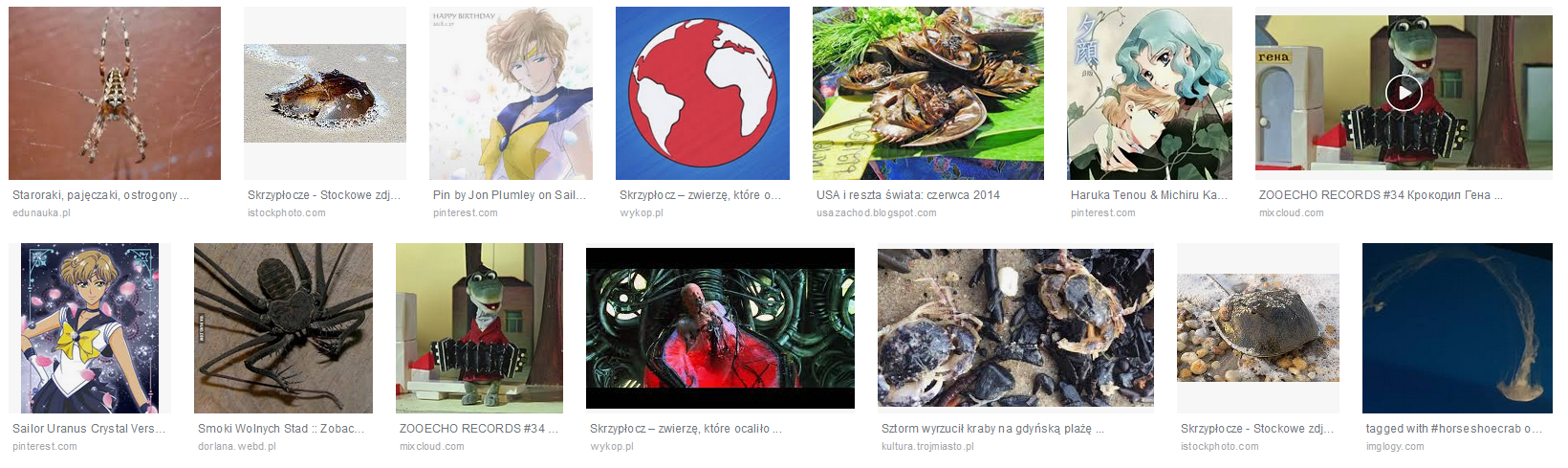The width and height of the screenshot is (1568, 468).
Task: Open the crocodile with accordion thumbnail without play button
Action: tap(479, 328)
